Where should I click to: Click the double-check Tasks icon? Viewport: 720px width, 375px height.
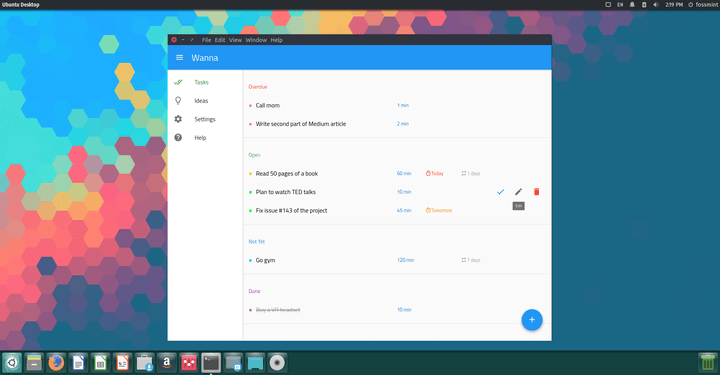click(x=178, y=82)
